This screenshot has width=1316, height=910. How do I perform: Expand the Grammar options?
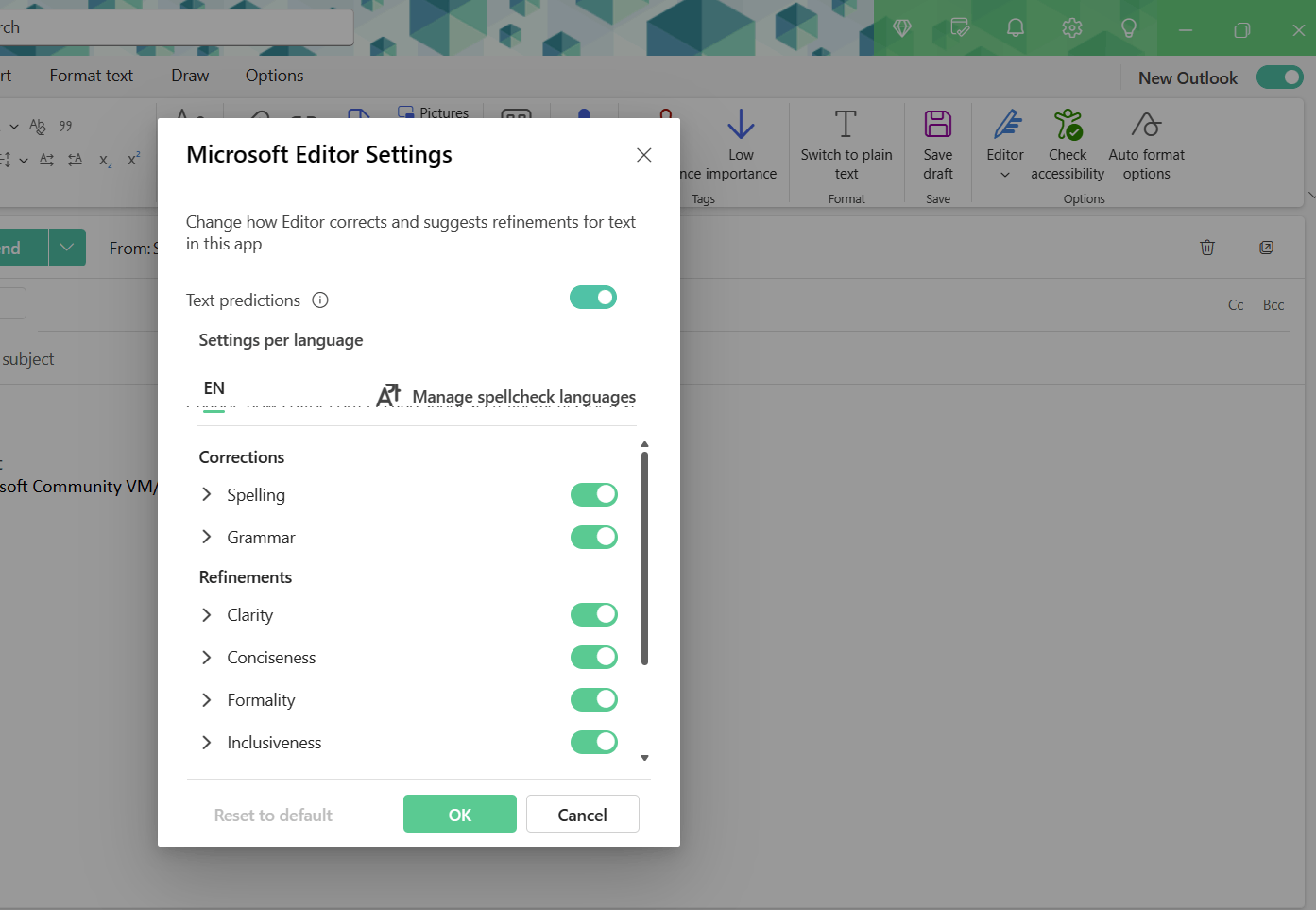pyautogui.click(x=207, y=537)
